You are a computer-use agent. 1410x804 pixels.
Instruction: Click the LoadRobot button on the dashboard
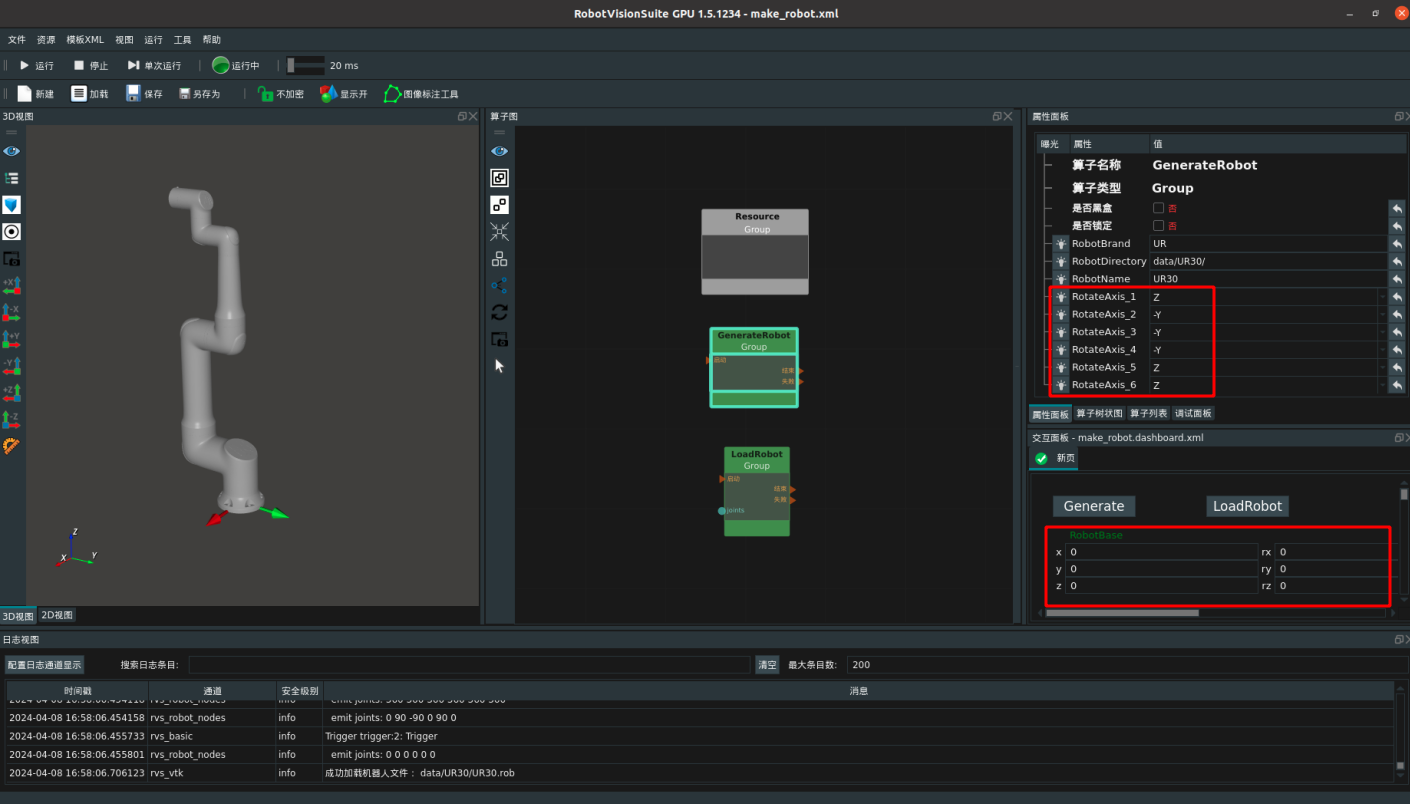click(x=1247, y=506)
